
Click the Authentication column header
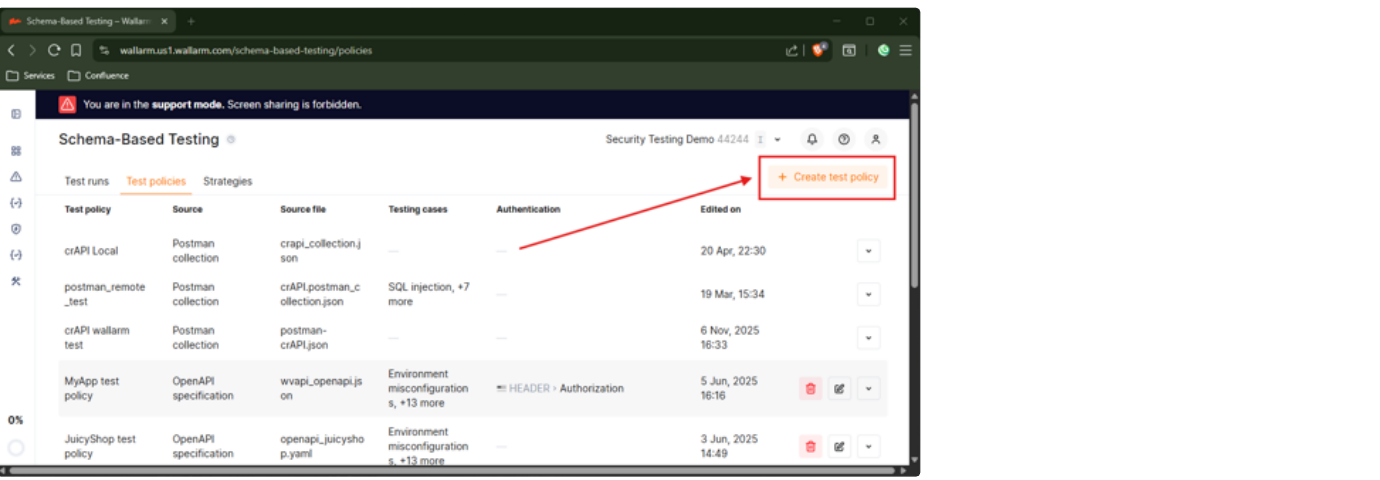point(528,210)
